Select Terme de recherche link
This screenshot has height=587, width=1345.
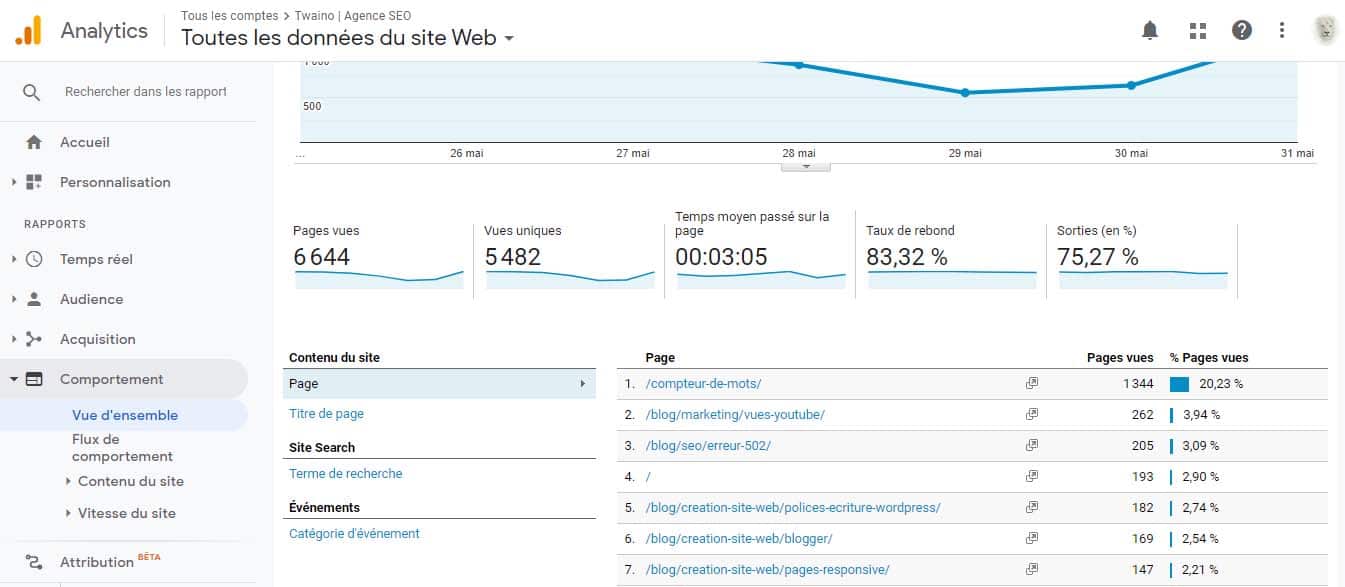click(345, 473)
